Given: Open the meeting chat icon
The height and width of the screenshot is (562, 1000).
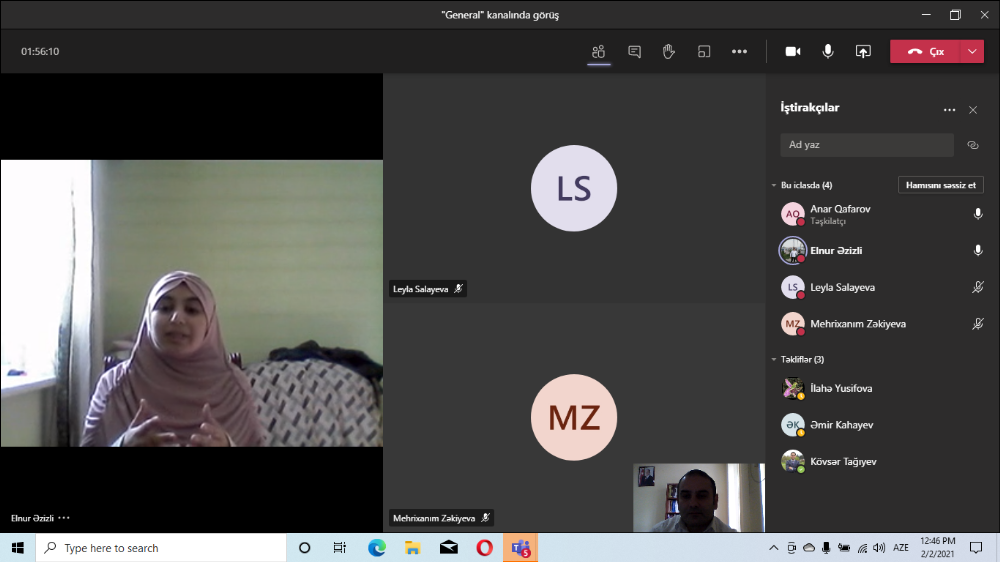Looking at the screenshot, I should (x=634, y=52).
